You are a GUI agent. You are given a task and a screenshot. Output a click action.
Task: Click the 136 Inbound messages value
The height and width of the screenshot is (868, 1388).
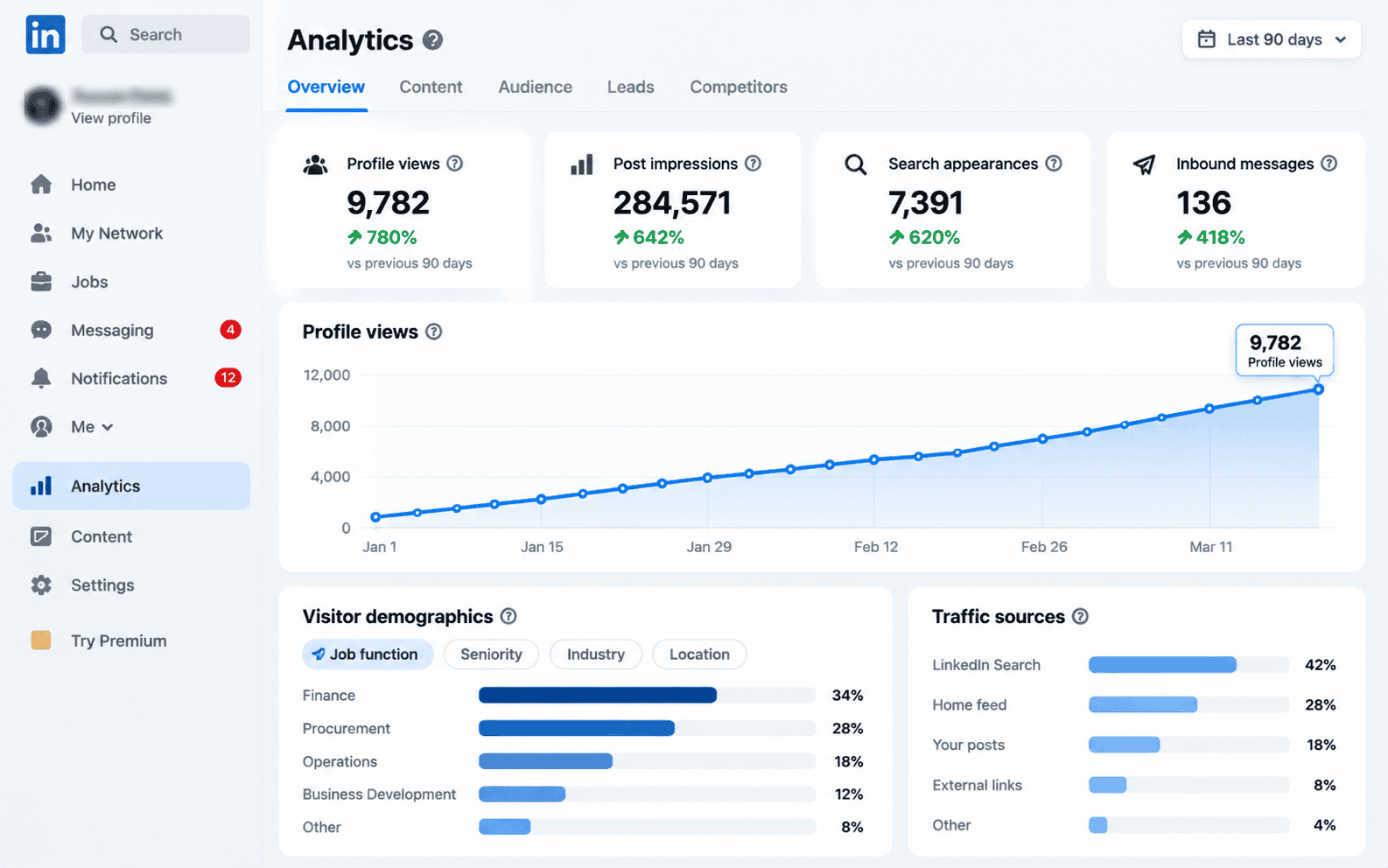pyautogui.click(x=1203, y=203)
